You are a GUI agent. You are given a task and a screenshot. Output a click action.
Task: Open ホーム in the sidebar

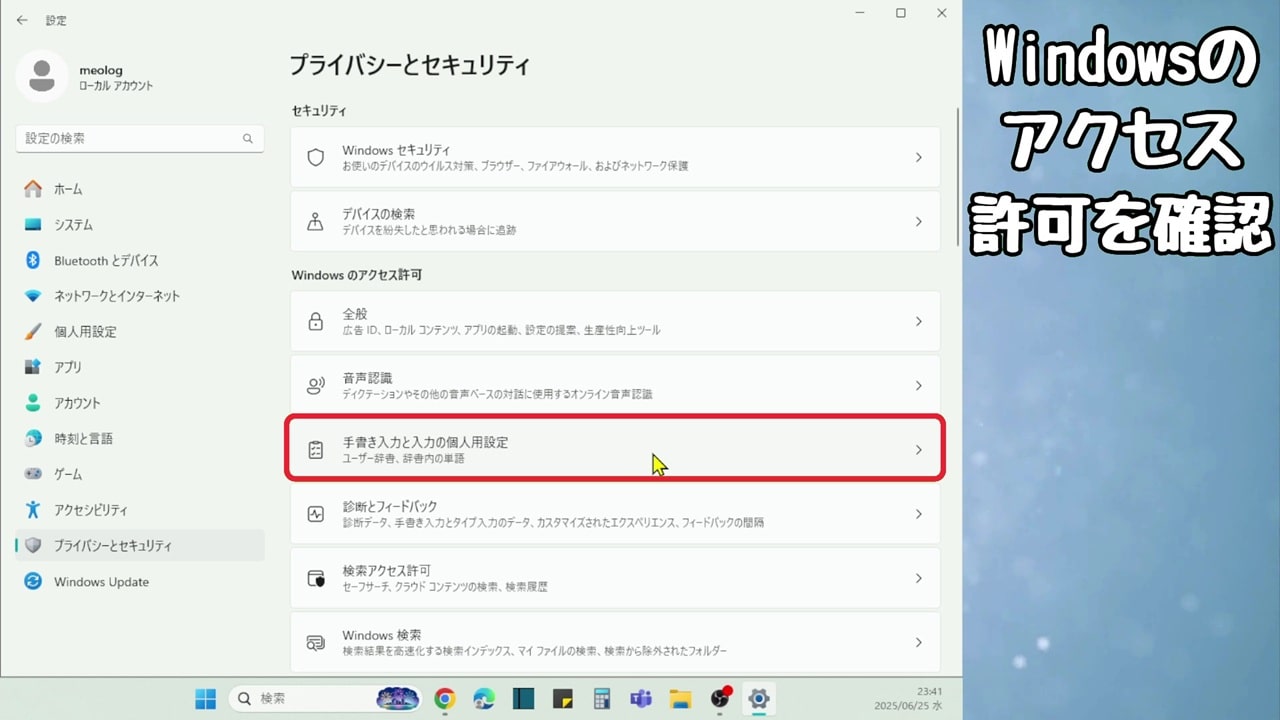click(140, 189)
